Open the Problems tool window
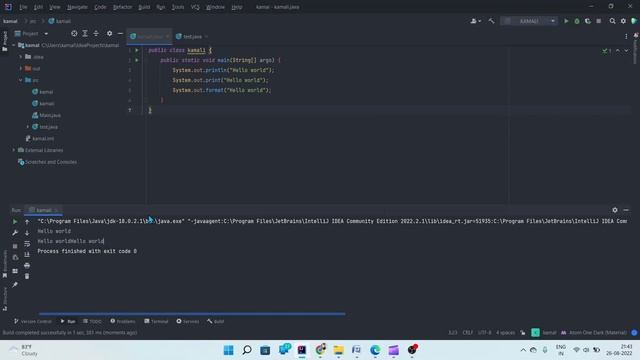Viewport: 640px width, 360px height. click(122, 322)
